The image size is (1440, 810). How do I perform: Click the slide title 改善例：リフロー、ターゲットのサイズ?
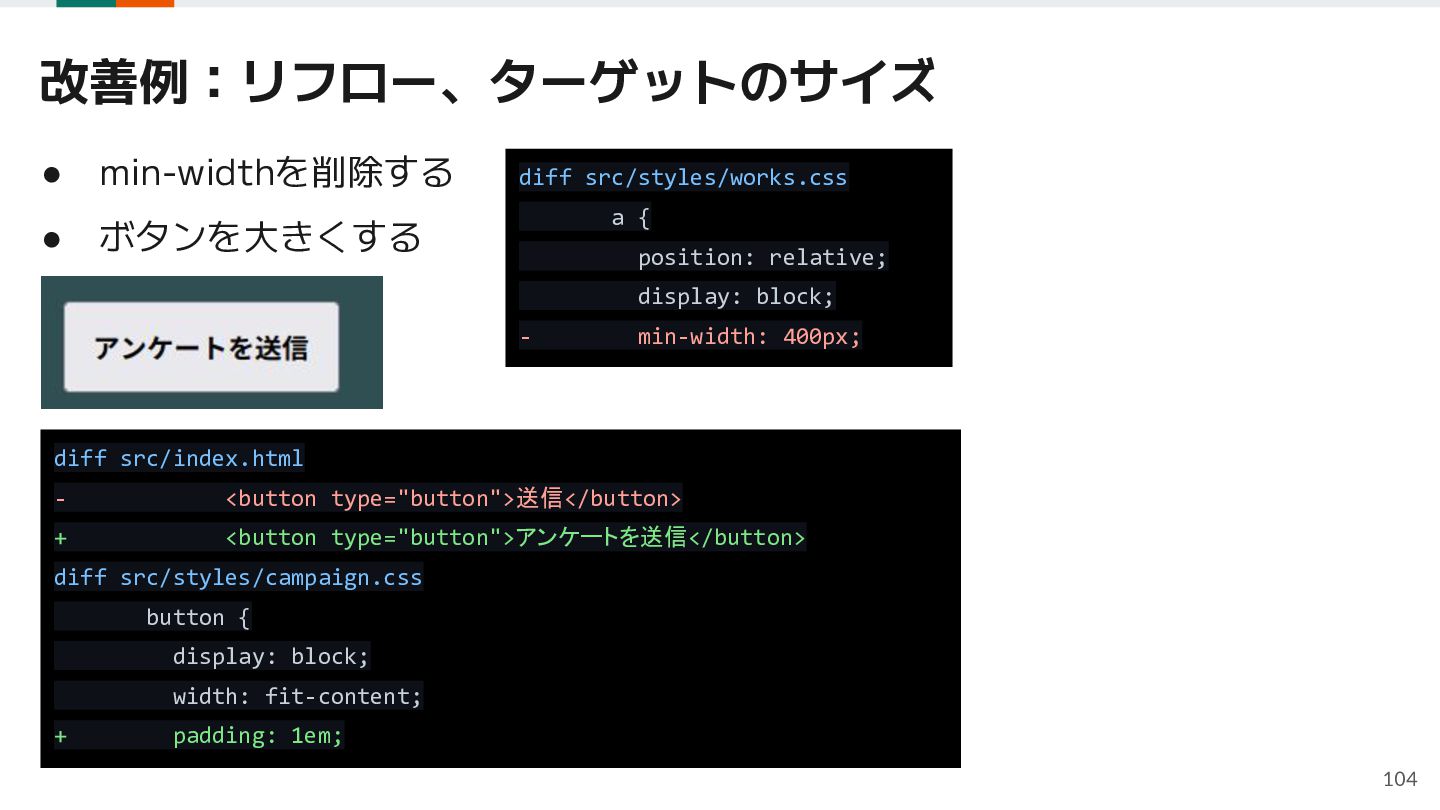(x=487, y=82)
